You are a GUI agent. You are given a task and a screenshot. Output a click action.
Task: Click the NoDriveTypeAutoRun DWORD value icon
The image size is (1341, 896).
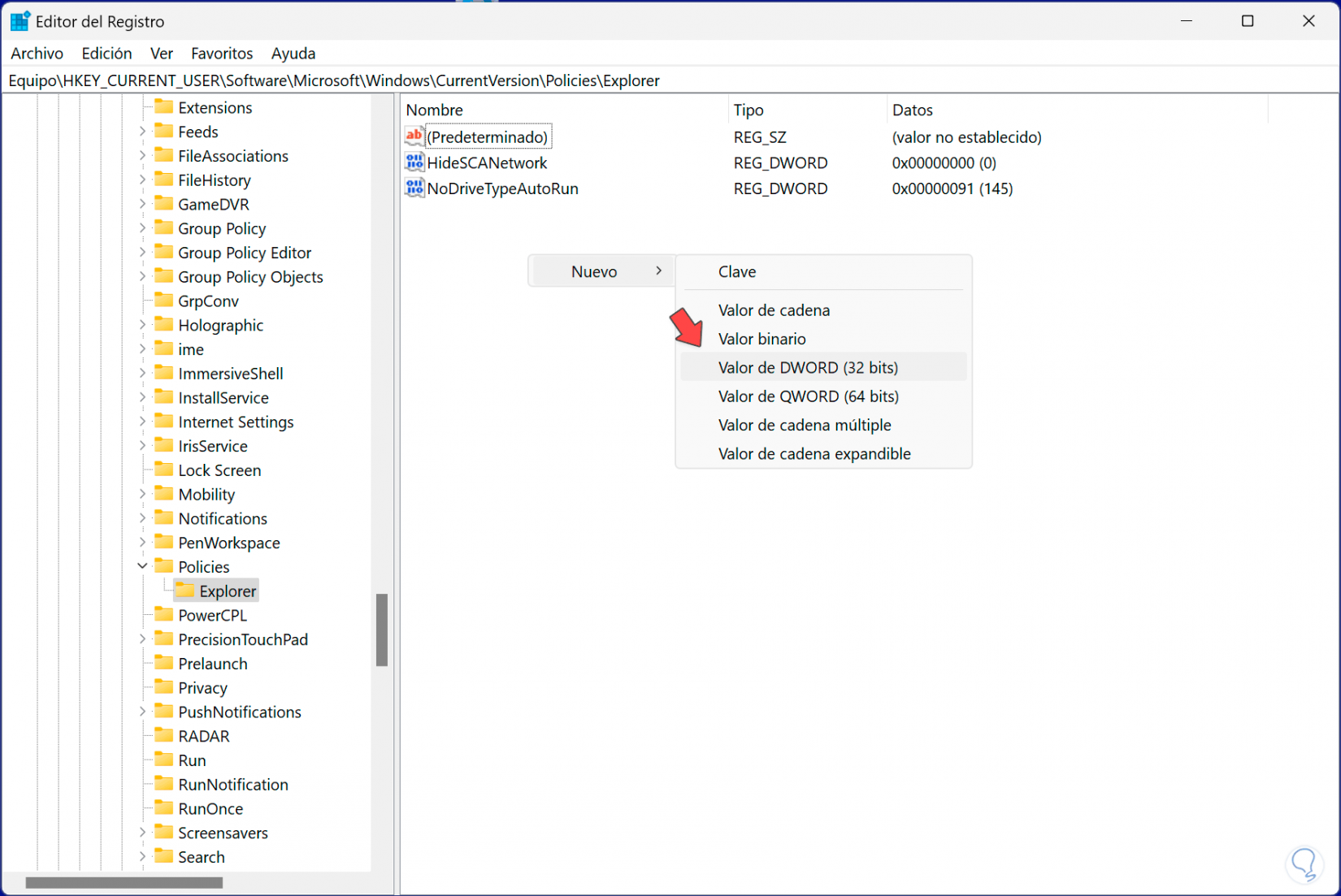click(414, 188)
